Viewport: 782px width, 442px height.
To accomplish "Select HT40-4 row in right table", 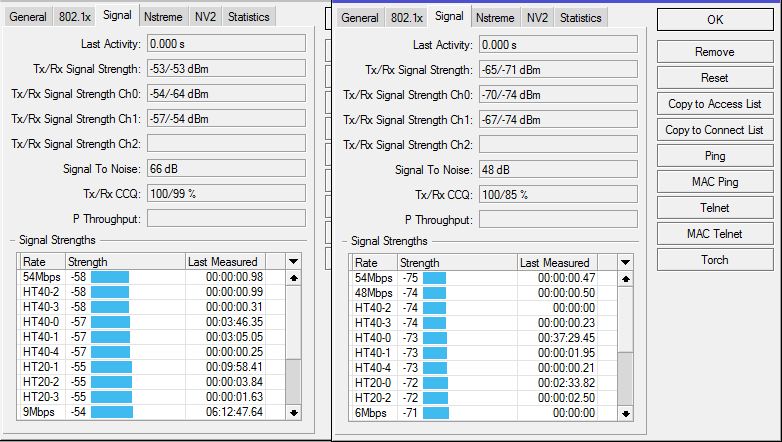I will [x=484, y=368].
